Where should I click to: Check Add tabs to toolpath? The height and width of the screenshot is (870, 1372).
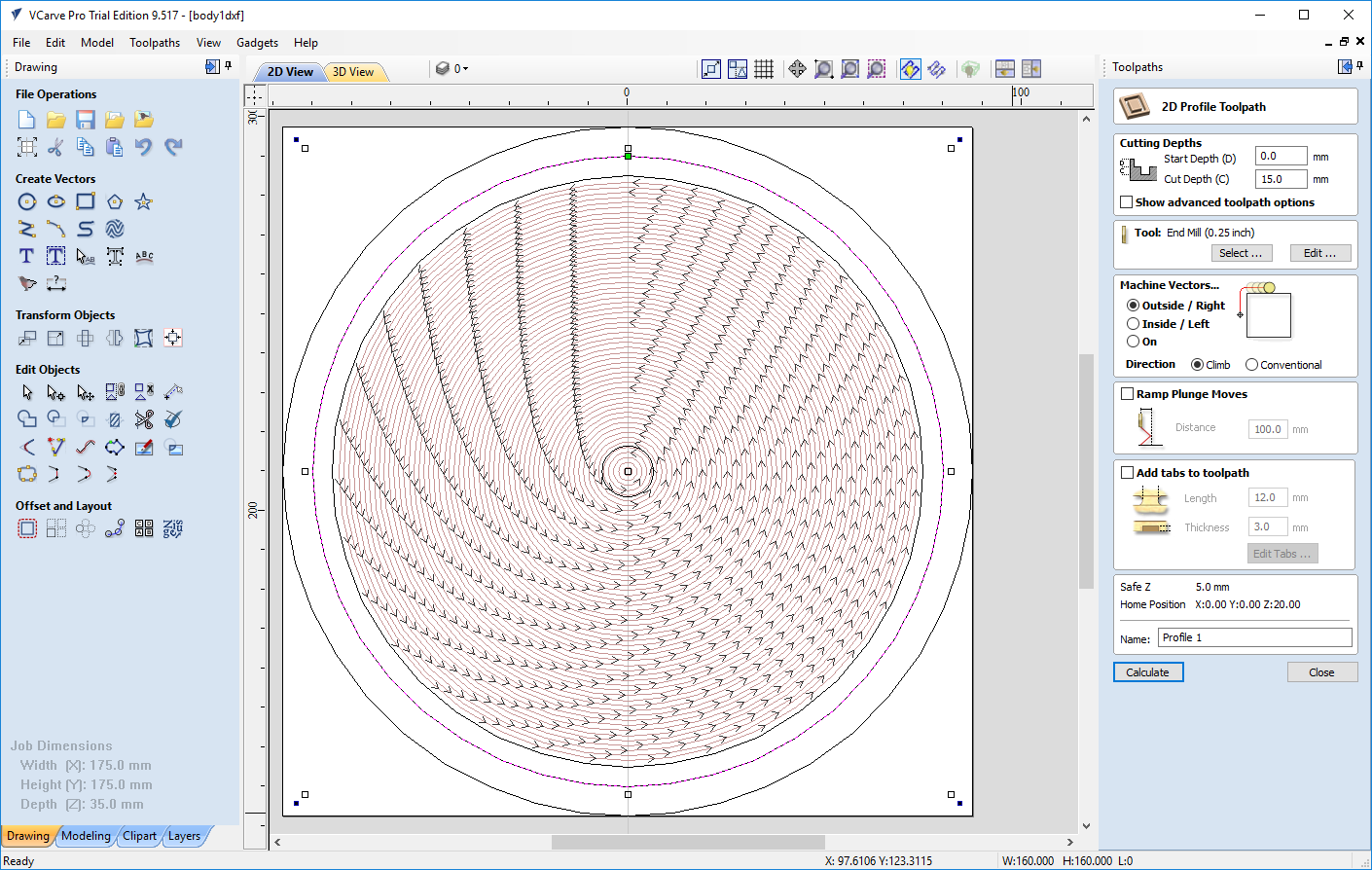(1127, 473)
